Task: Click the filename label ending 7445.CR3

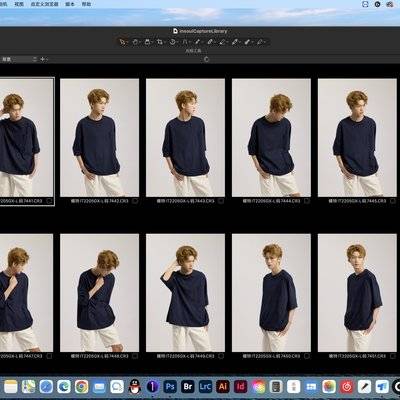Action: [357, 201]
